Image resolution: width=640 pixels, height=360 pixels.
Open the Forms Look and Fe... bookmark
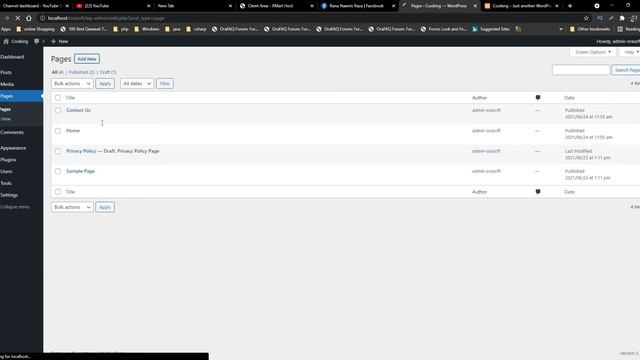click(444, 29)
